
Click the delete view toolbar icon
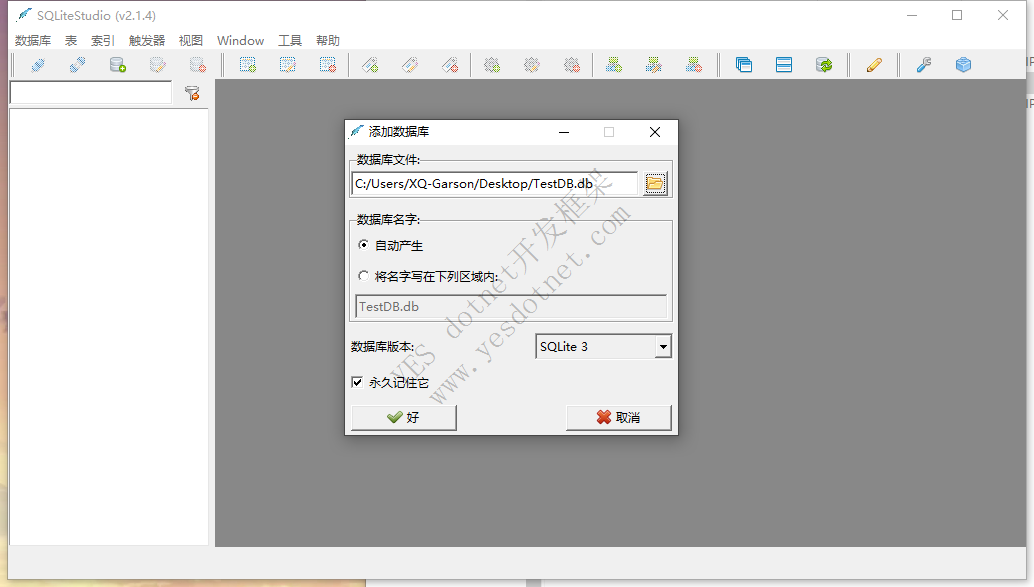click(x=694, y=65)
